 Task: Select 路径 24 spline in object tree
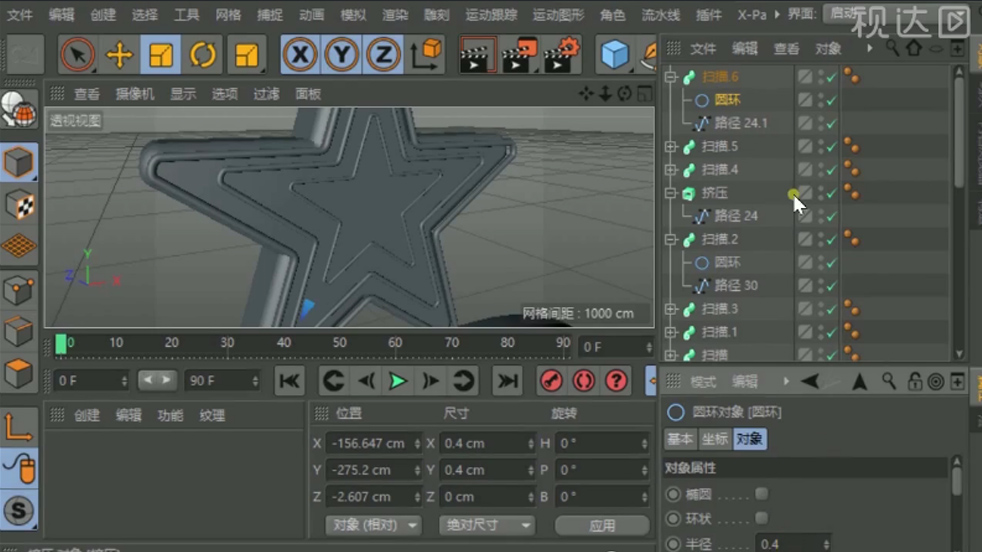pos(736,216)
